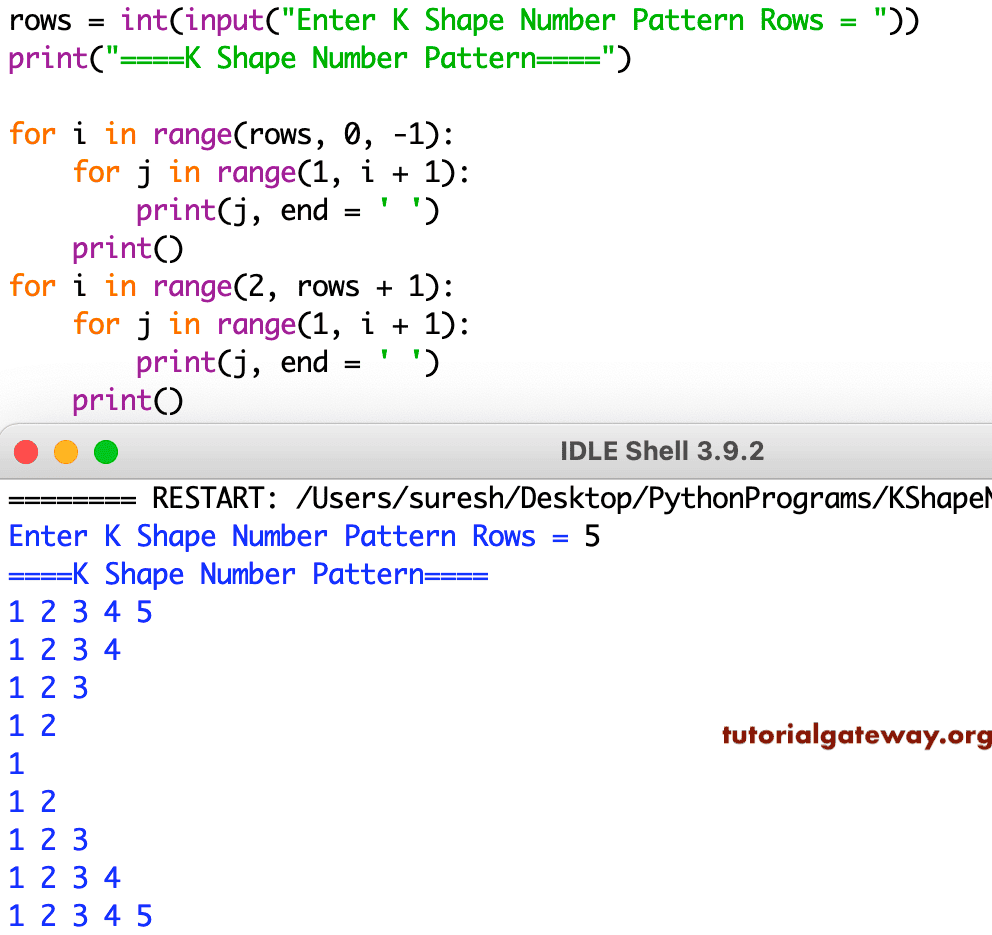Click the yellow minimize button
The height and width of the screenshot is (935, 992).
65,451
